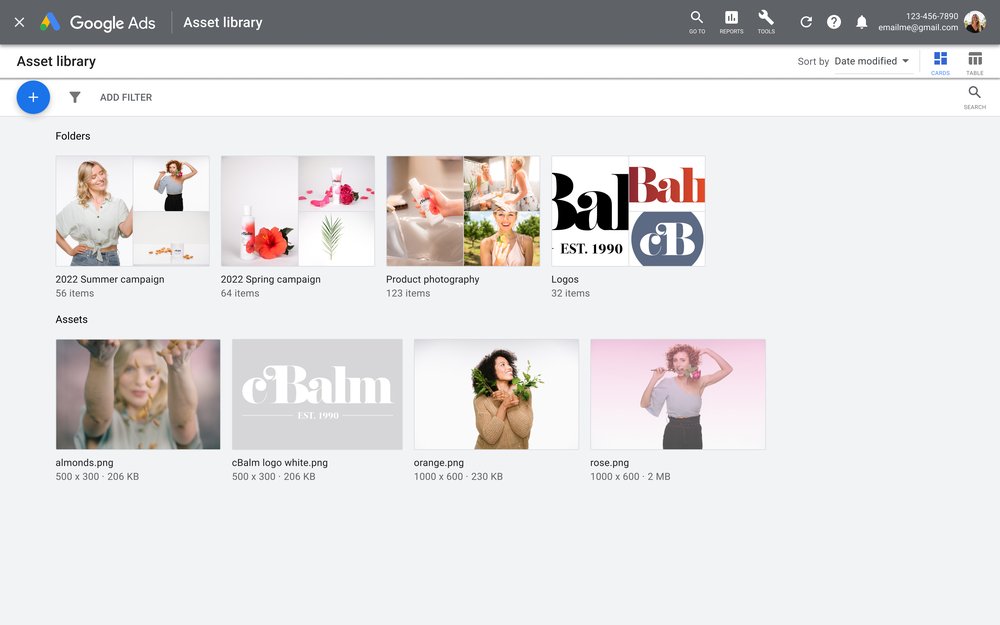Click the blue plus button to add assets

(x=33, y=97)
